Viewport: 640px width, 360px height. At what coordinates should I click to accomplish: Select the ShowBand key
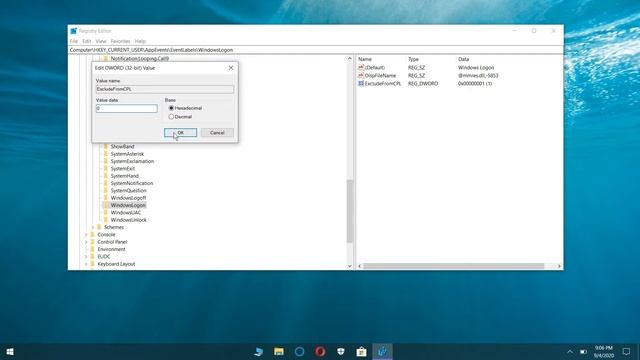122,146
